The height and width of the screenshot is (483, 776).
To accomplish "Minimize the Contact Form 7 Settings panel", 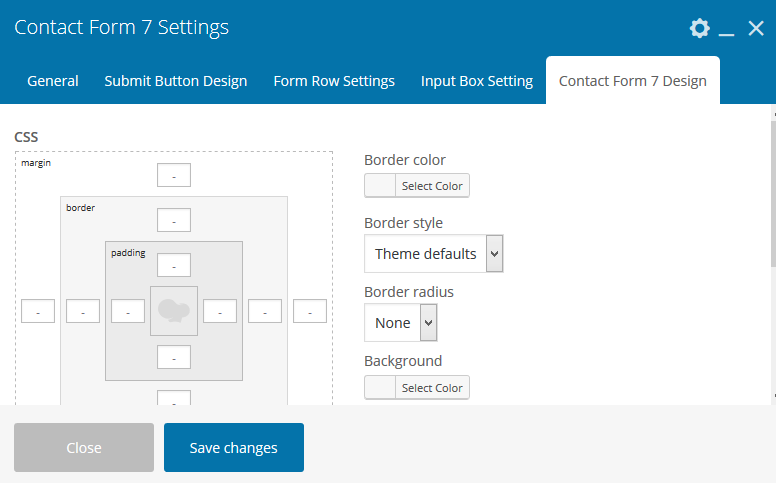I will pyautogui.click(x=727, y=30).
